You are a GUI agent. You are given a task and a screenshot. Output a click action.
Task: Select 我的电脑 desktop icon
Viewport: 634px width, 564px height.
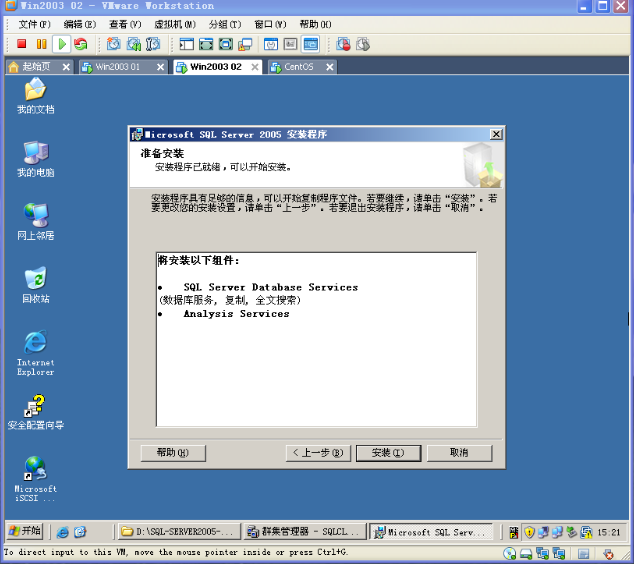tap(36, 159)
